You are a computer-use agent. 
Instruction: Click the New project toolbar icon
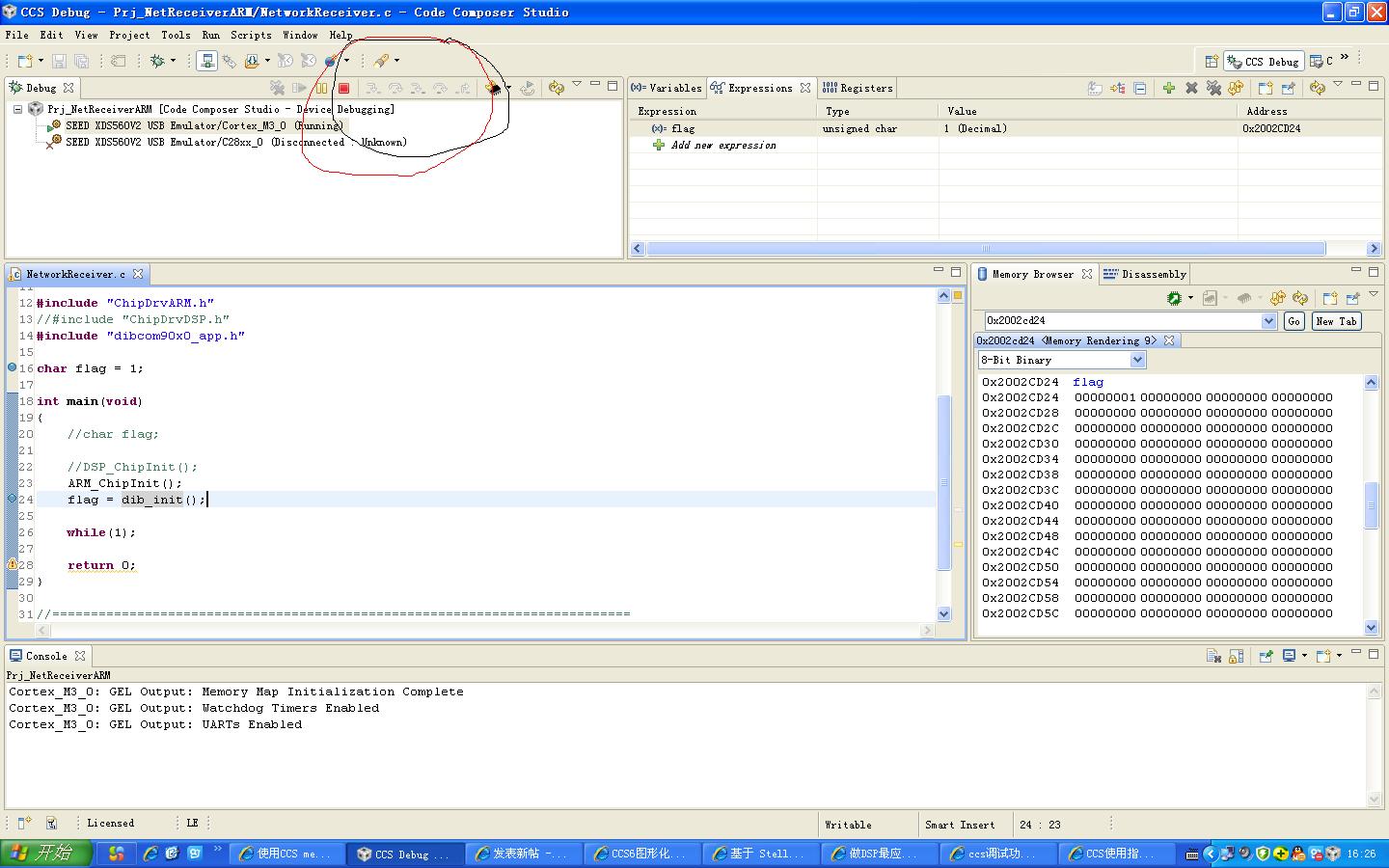25,61
